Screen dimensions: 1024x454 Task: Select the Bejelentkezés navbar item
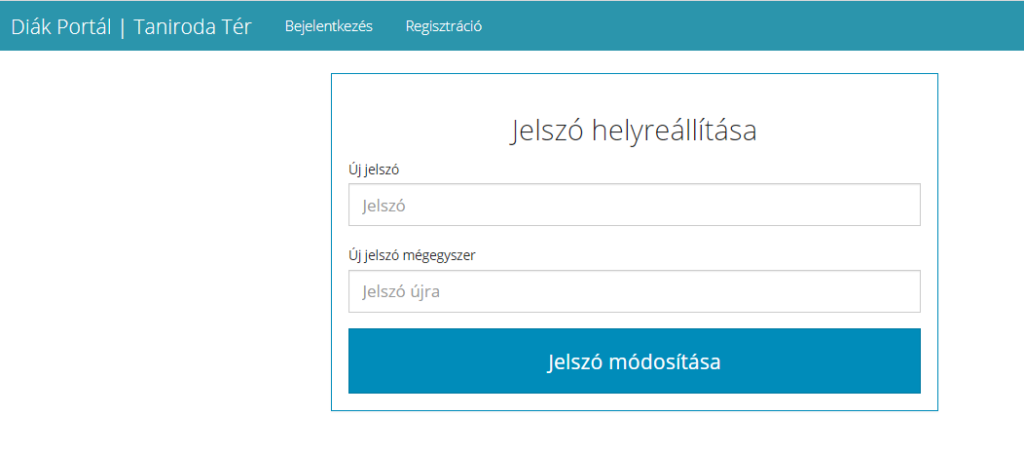tap(328, 27)
